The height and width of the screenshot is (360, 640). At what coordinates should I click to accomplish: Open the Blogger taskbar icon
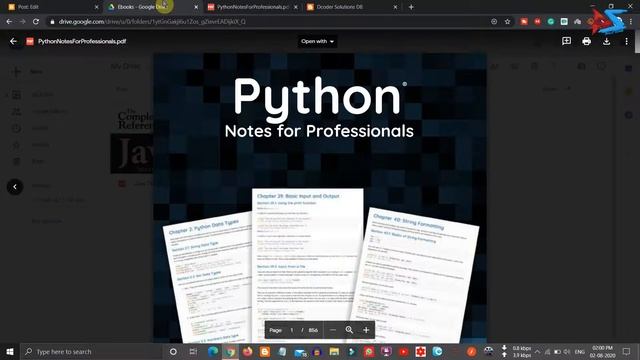coord(265,351)
